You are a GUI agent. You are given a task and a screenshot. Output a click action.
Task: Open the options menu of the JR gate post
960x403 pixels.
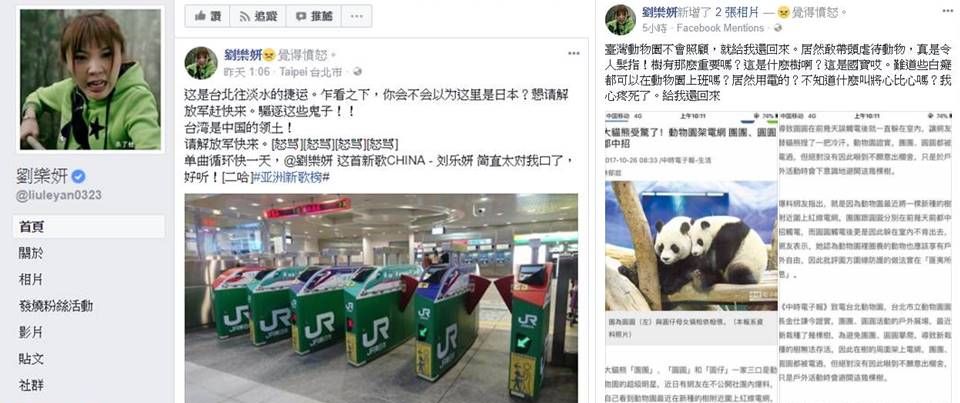[573, 54]
